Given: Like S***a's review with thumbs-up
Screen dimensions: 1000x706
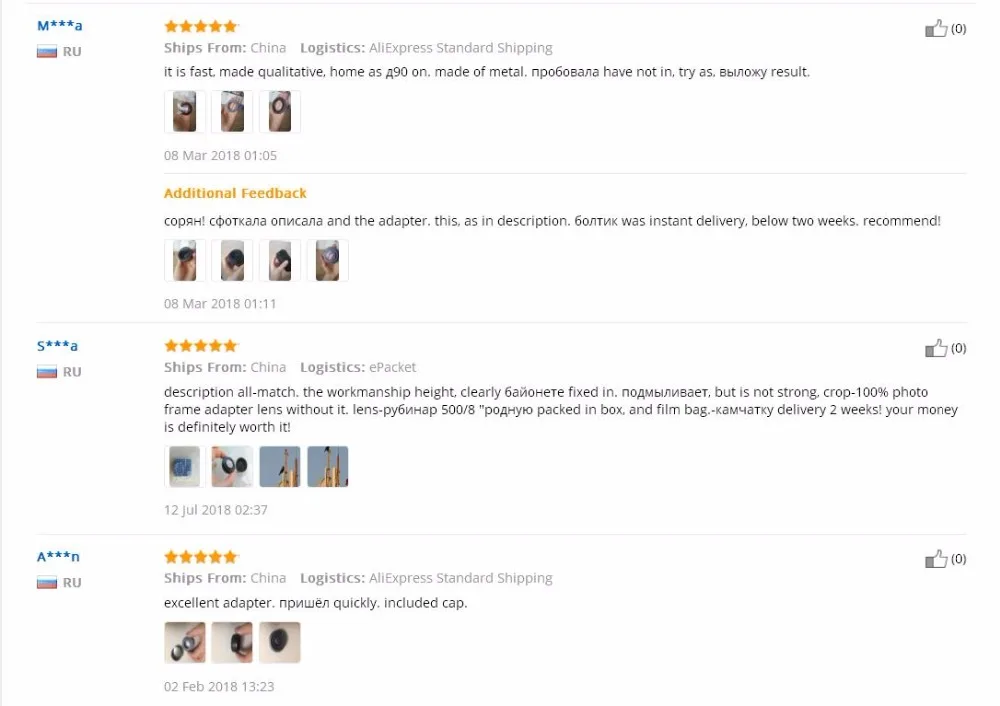Looking at the screenshot, I should pos(936,348).
